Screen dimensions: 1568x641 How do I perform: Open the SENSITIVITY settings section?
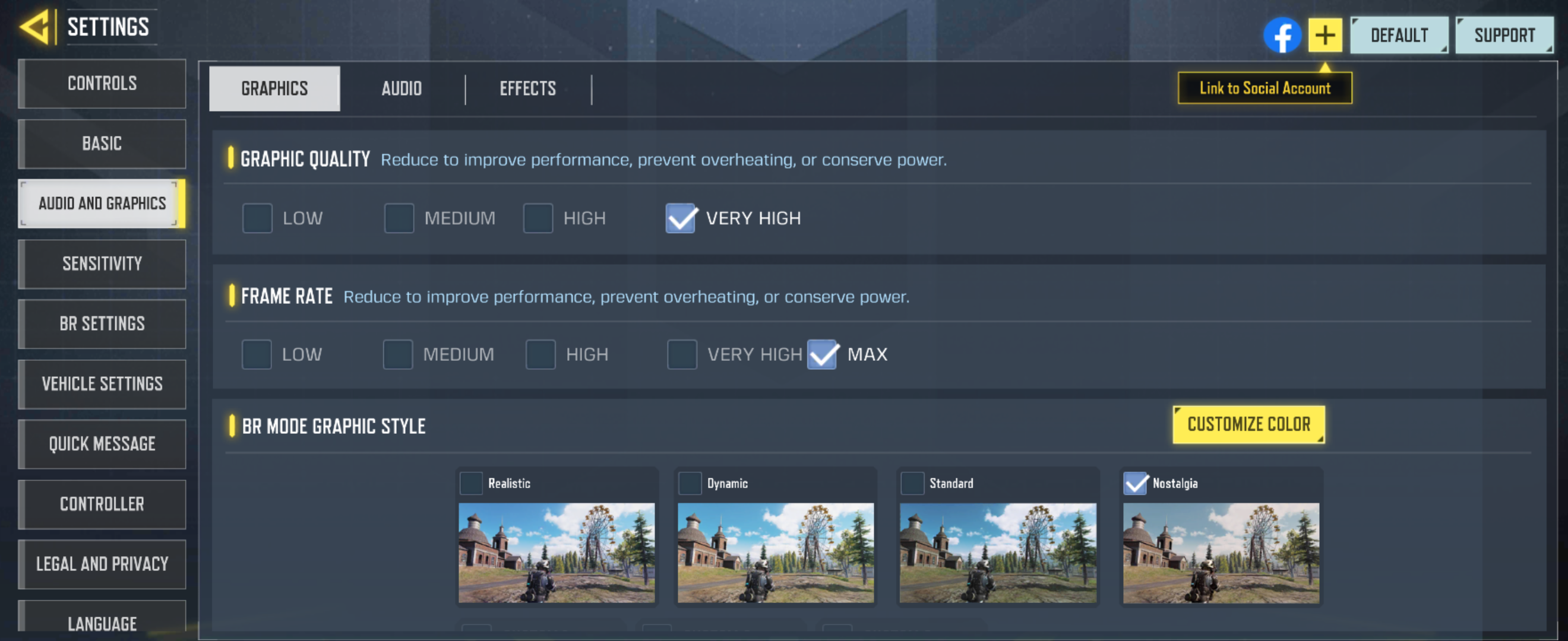(102, 264)
